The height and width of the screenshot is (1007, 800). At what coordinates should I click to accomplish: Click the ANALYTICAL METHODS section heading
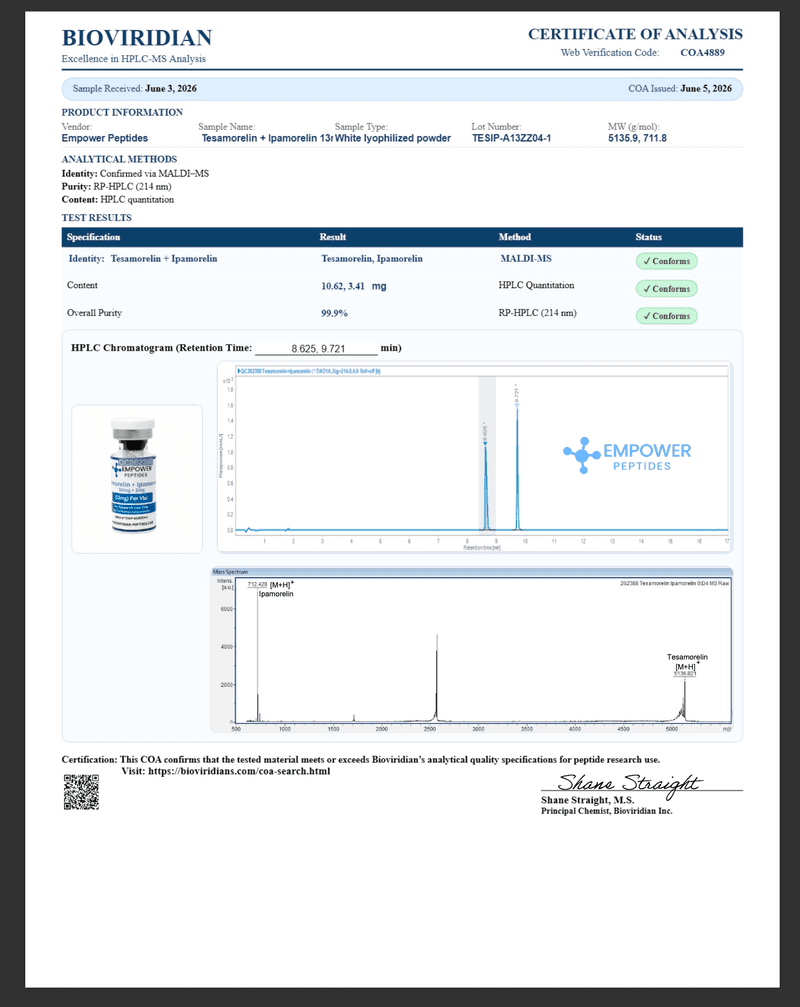pos(119,159)
